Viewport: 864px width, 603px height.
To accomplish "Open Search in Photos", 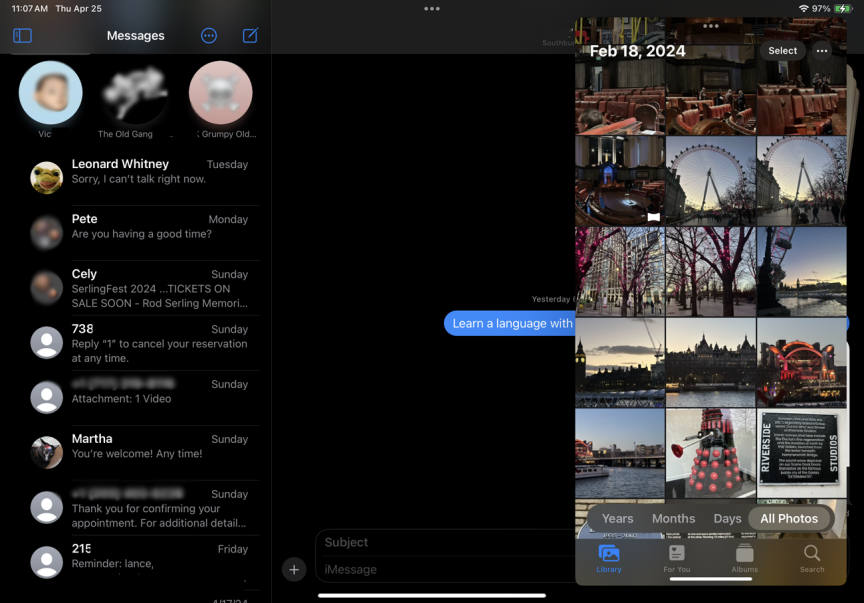I will (812, 558).
